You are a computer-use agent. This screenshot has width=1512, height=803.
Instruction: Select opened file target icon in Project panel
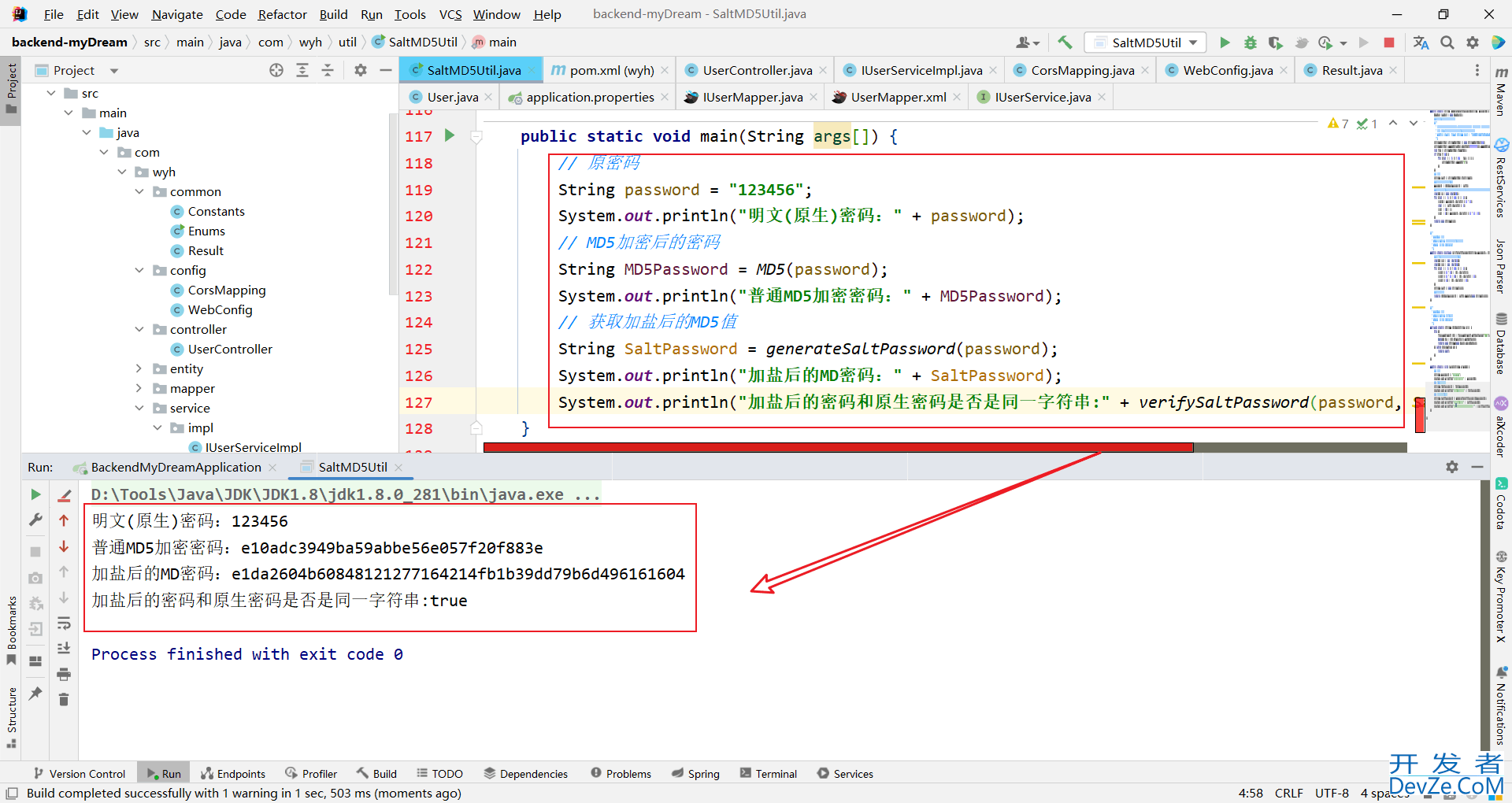(x=276, y=70)
